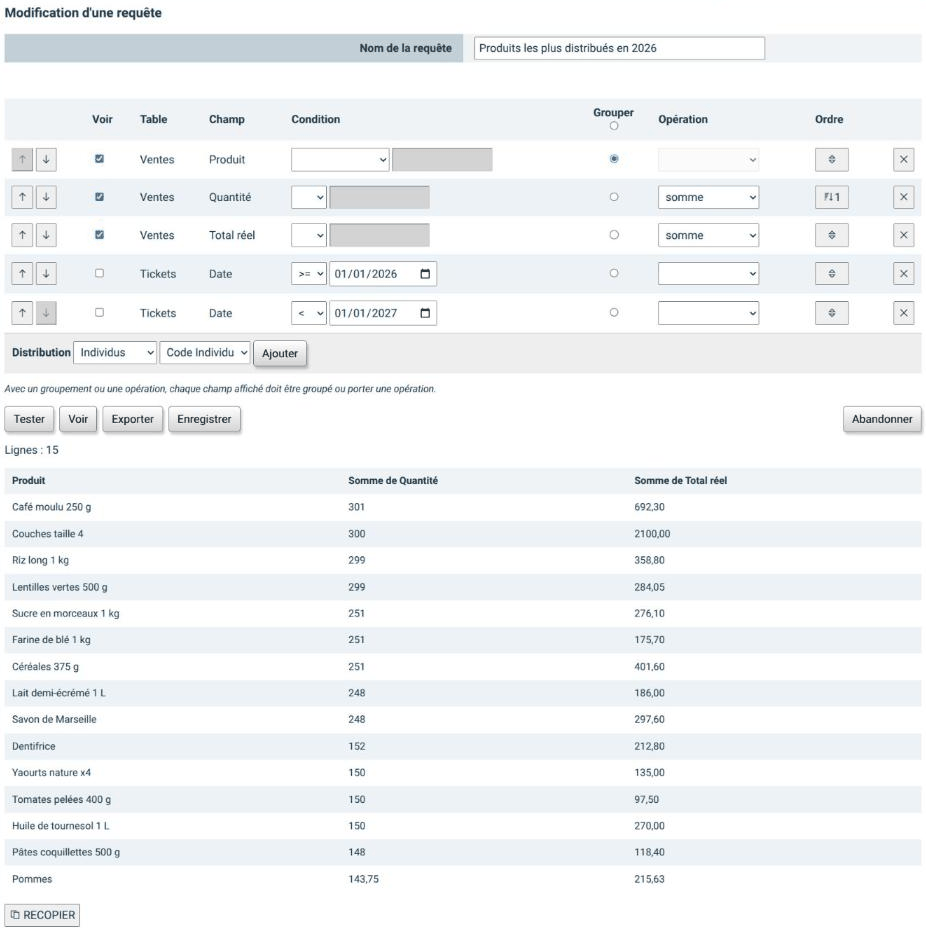Viewport: 926px width, 930px height.
Task: Move the Quantité row up
Action: 23,198
